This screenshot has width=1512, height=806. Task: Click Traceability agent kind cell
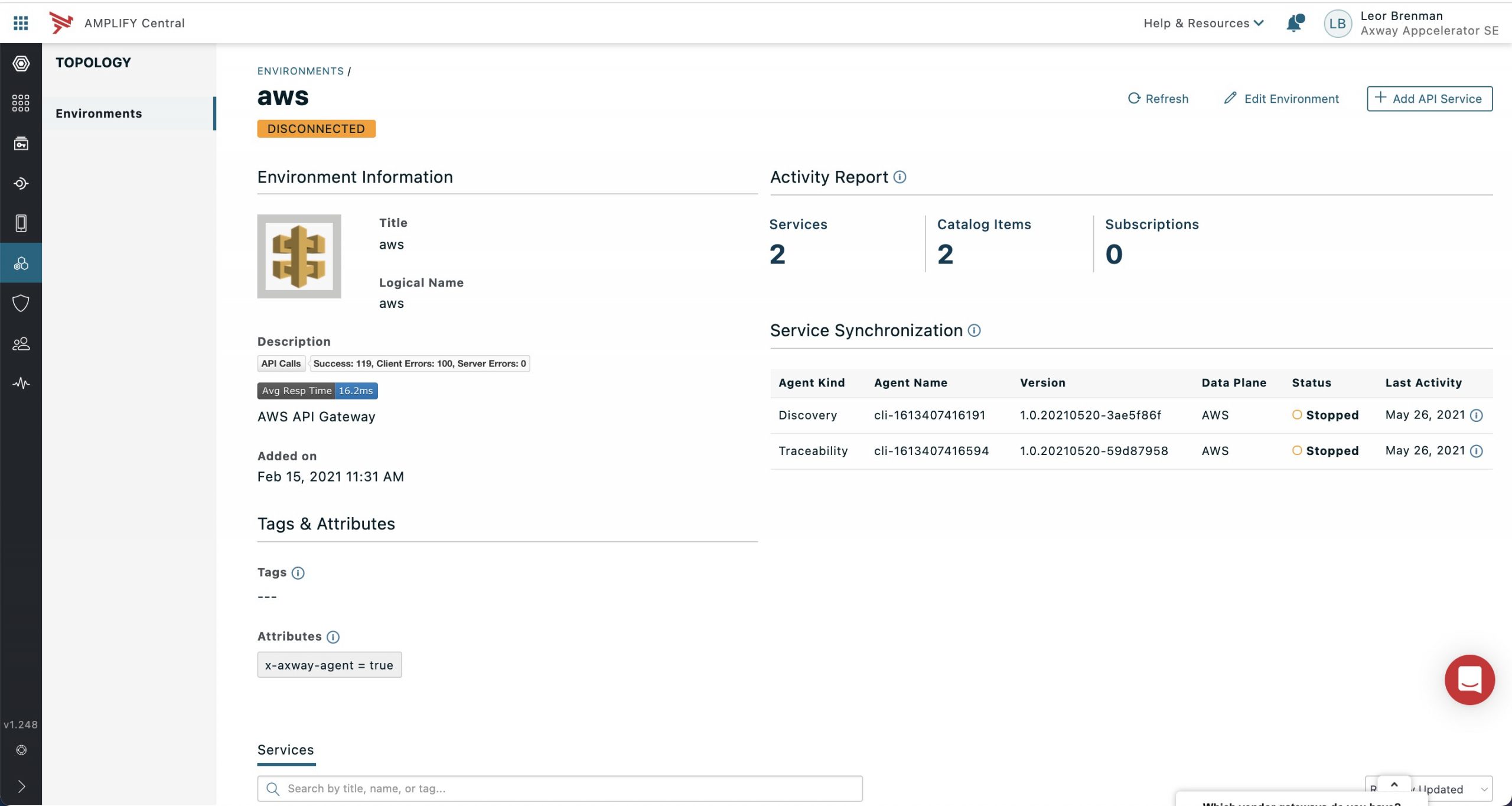tap(813, 451)
